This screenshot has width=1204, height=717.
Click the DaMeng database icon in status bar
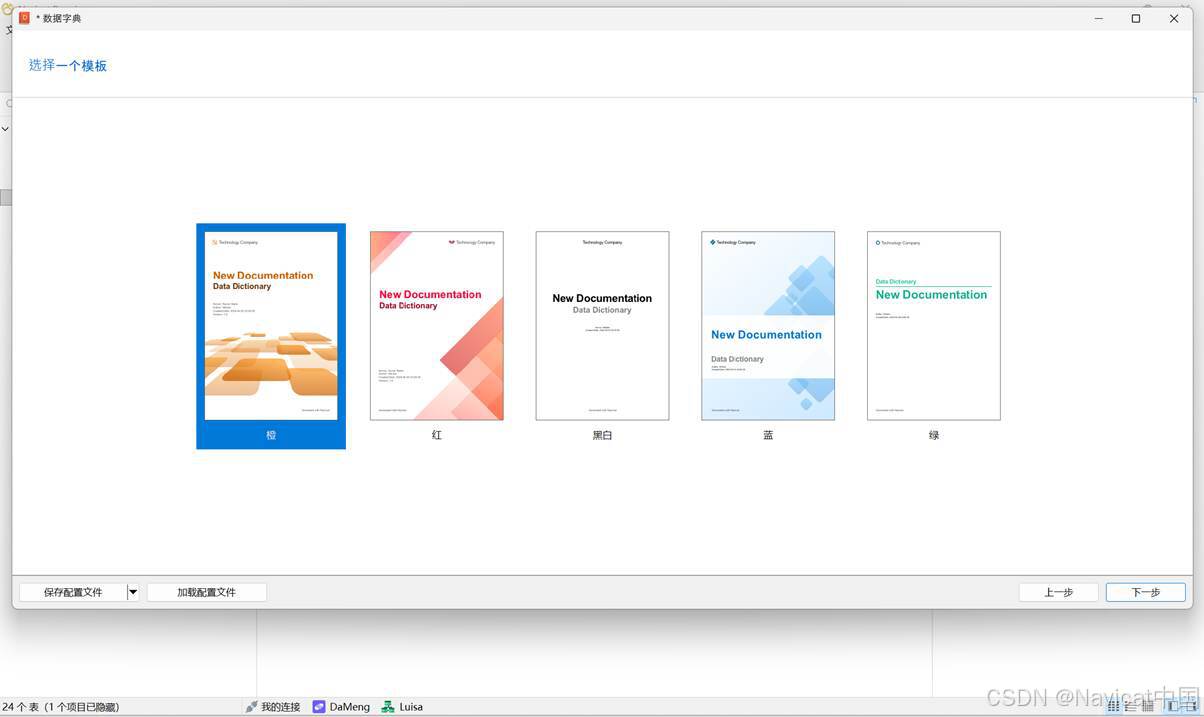[319, 707]
